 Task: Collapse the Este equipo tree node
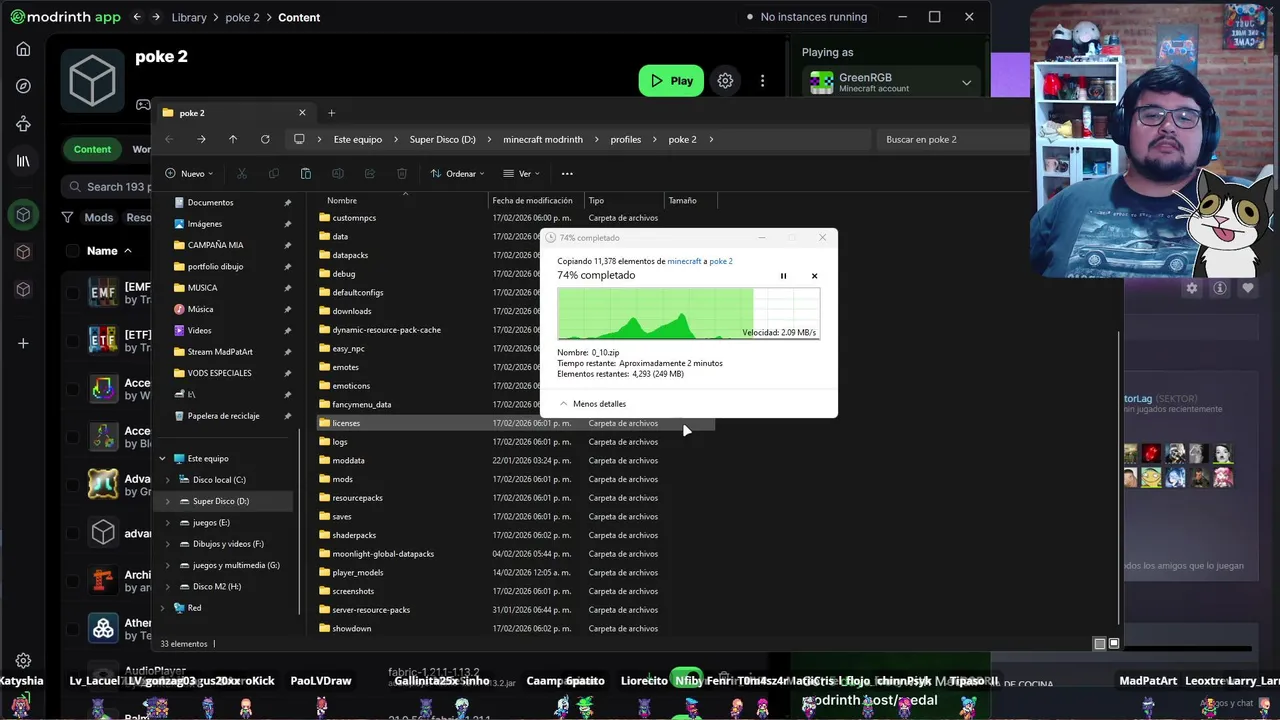click(162, 459)
